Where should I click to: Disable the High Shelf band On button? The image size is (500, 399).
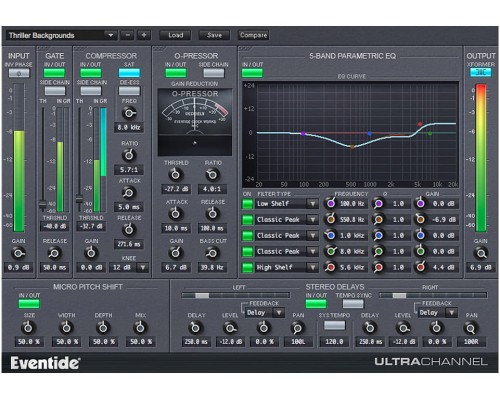point(247,267)
